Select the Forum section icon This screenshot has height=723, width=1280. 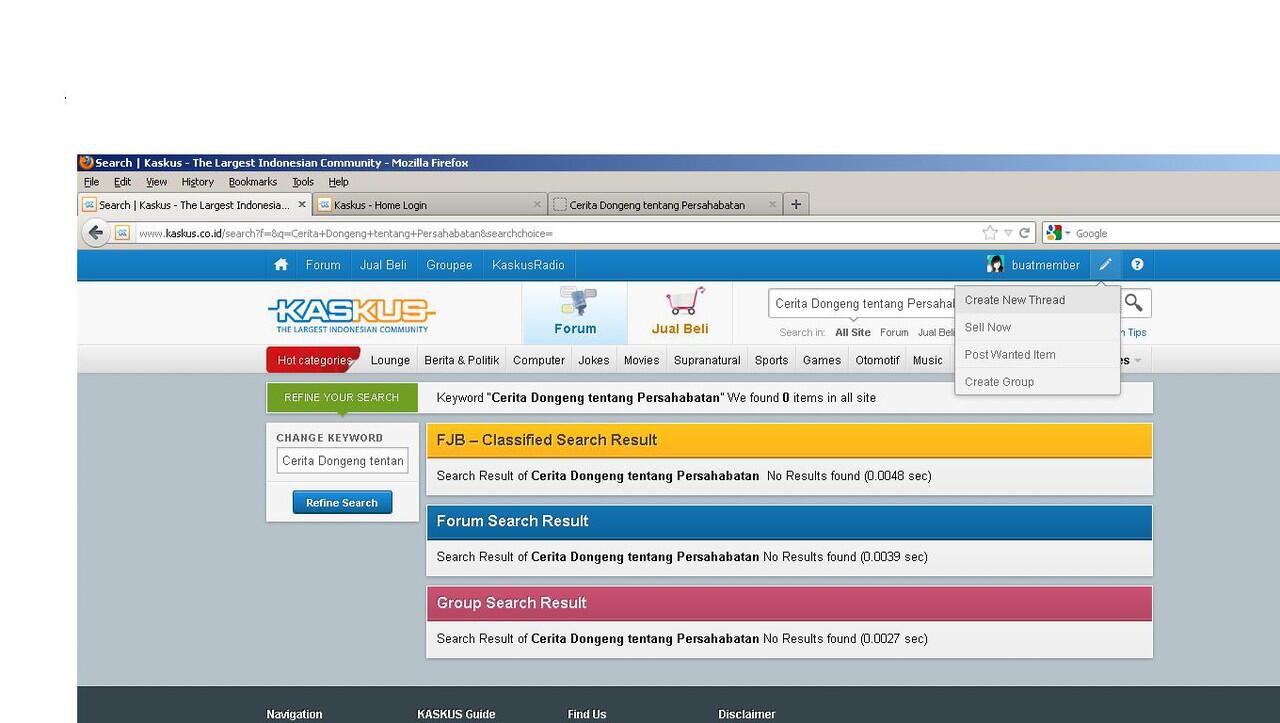pyautogui.click(x=575, y=311)
